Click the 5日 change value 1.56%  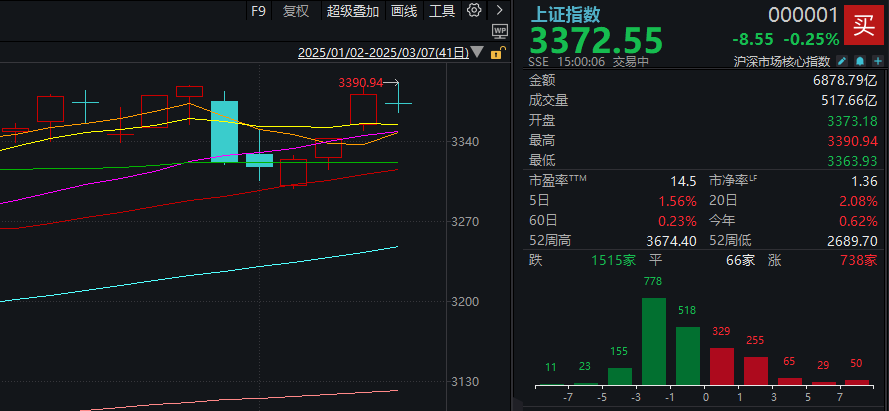[x=678, y=201]
